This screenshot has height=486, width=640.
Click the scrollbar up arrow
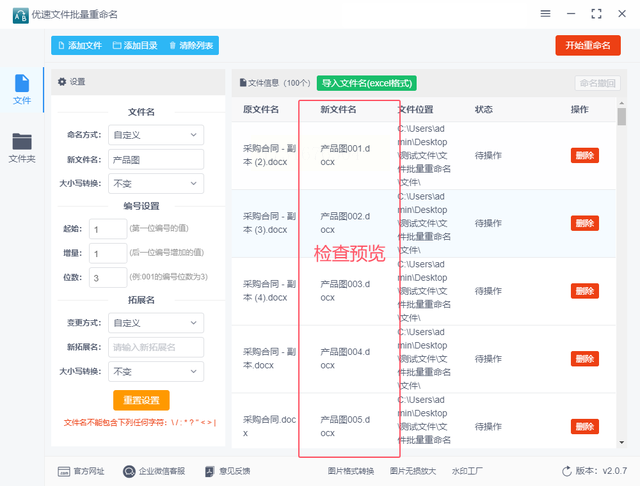click(621, 103)
